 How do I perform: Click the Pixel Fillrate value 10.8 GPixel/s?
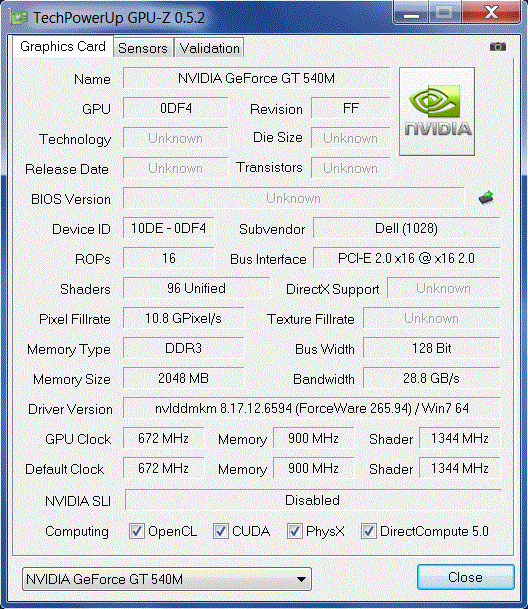183,318
